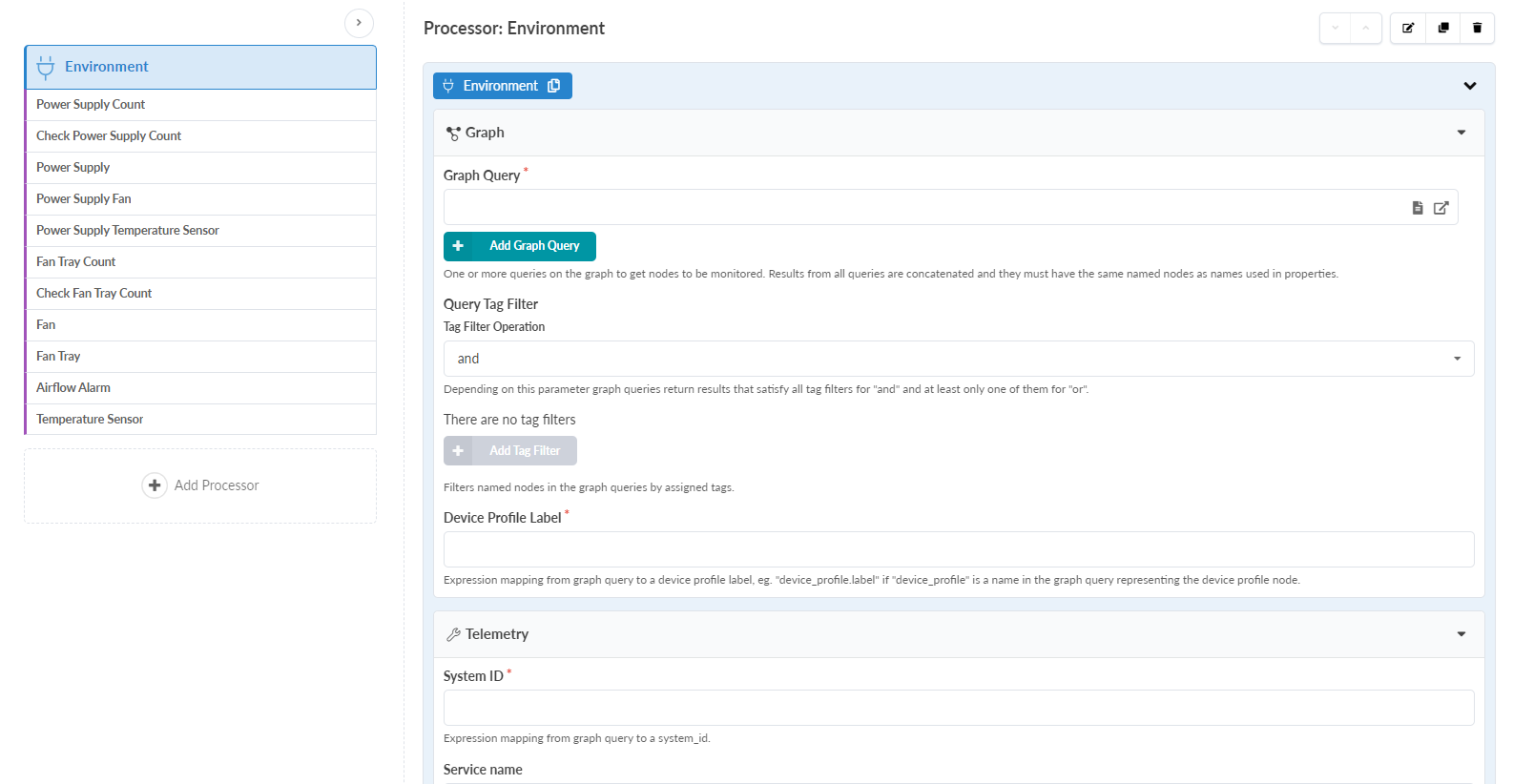Open the Check Fan Tray Count processor

click(x=94, y=293)
